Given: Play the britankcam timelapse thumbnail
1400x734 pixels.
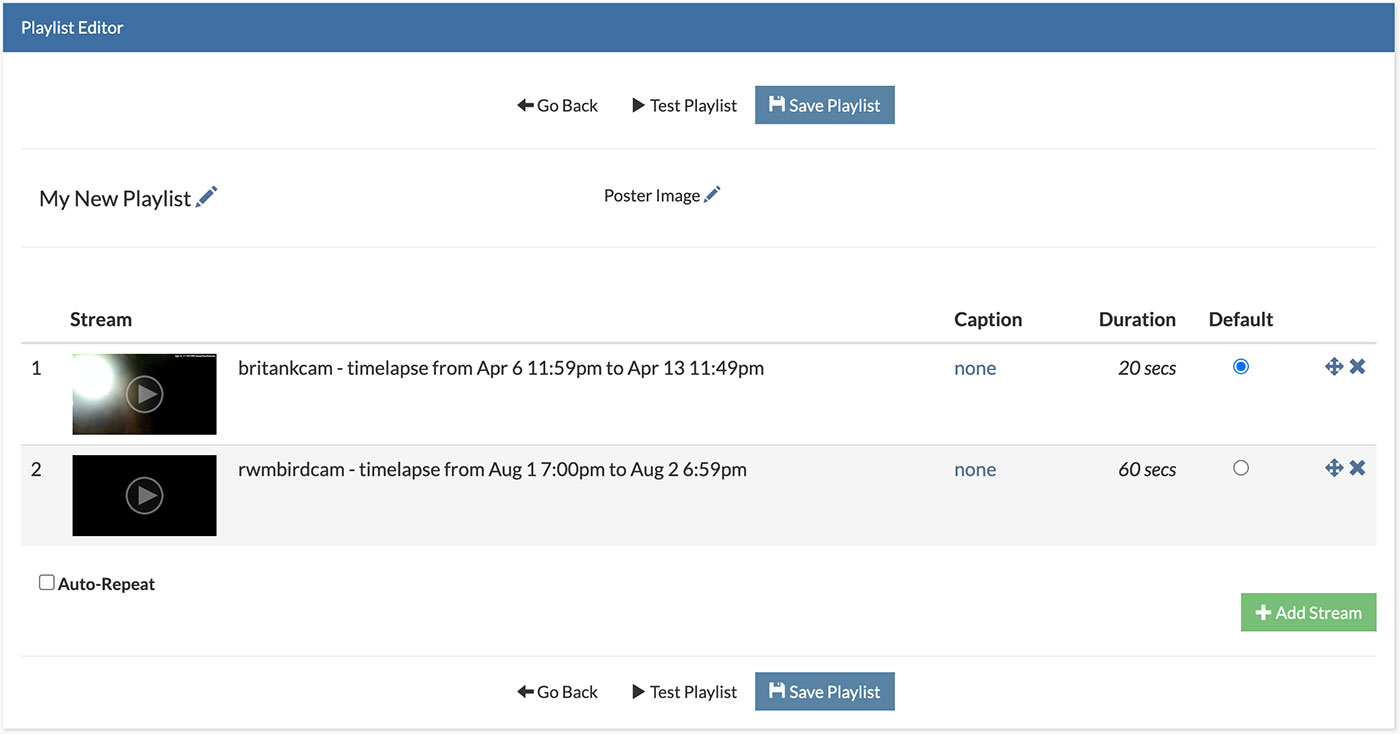Looking at the screenshot, I should [145, 394].
